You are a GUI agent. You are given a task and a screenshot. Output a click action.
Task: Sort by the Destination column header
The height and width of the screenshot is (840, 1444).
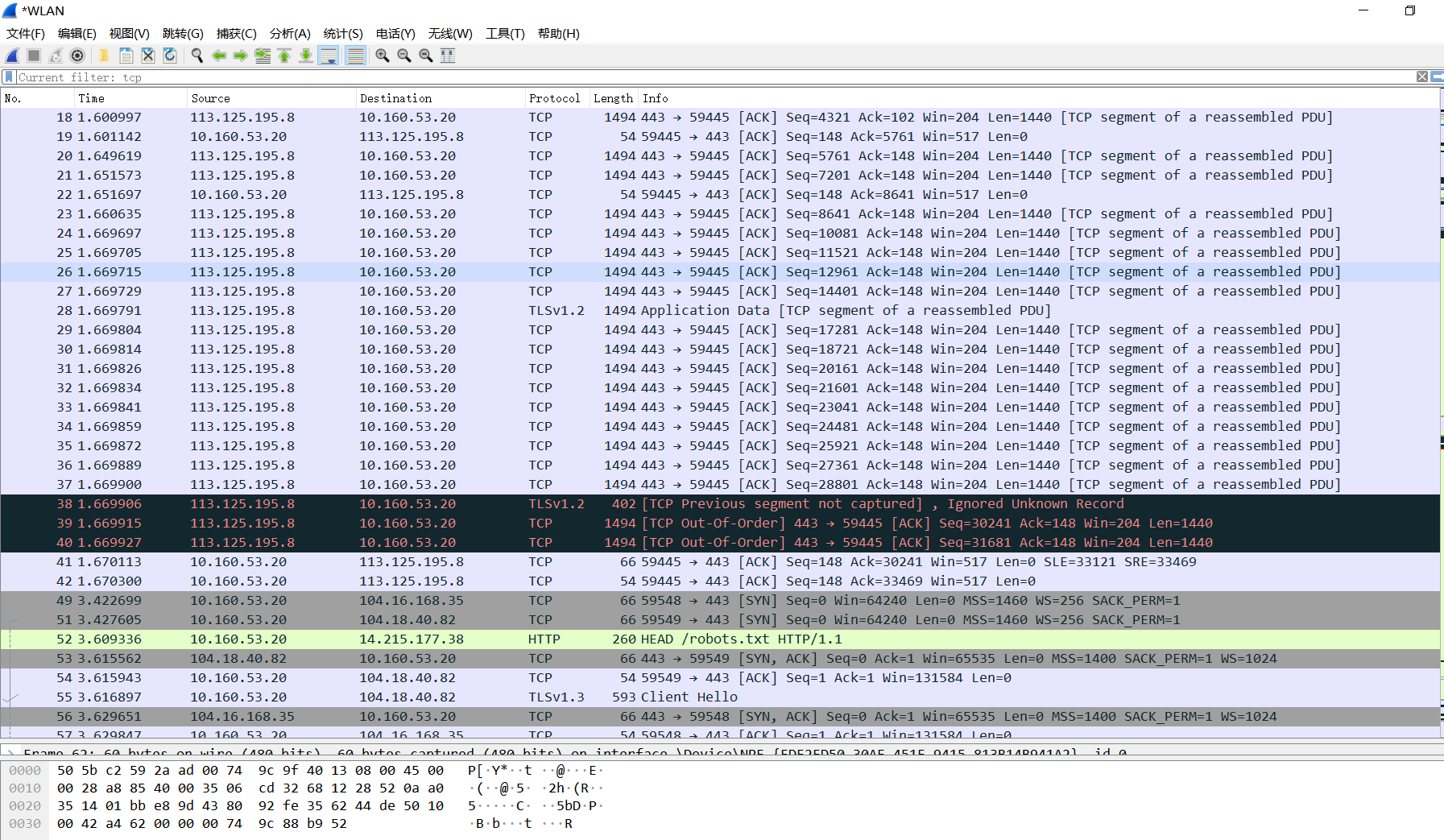pyautogui.click(x=440, y=98)
